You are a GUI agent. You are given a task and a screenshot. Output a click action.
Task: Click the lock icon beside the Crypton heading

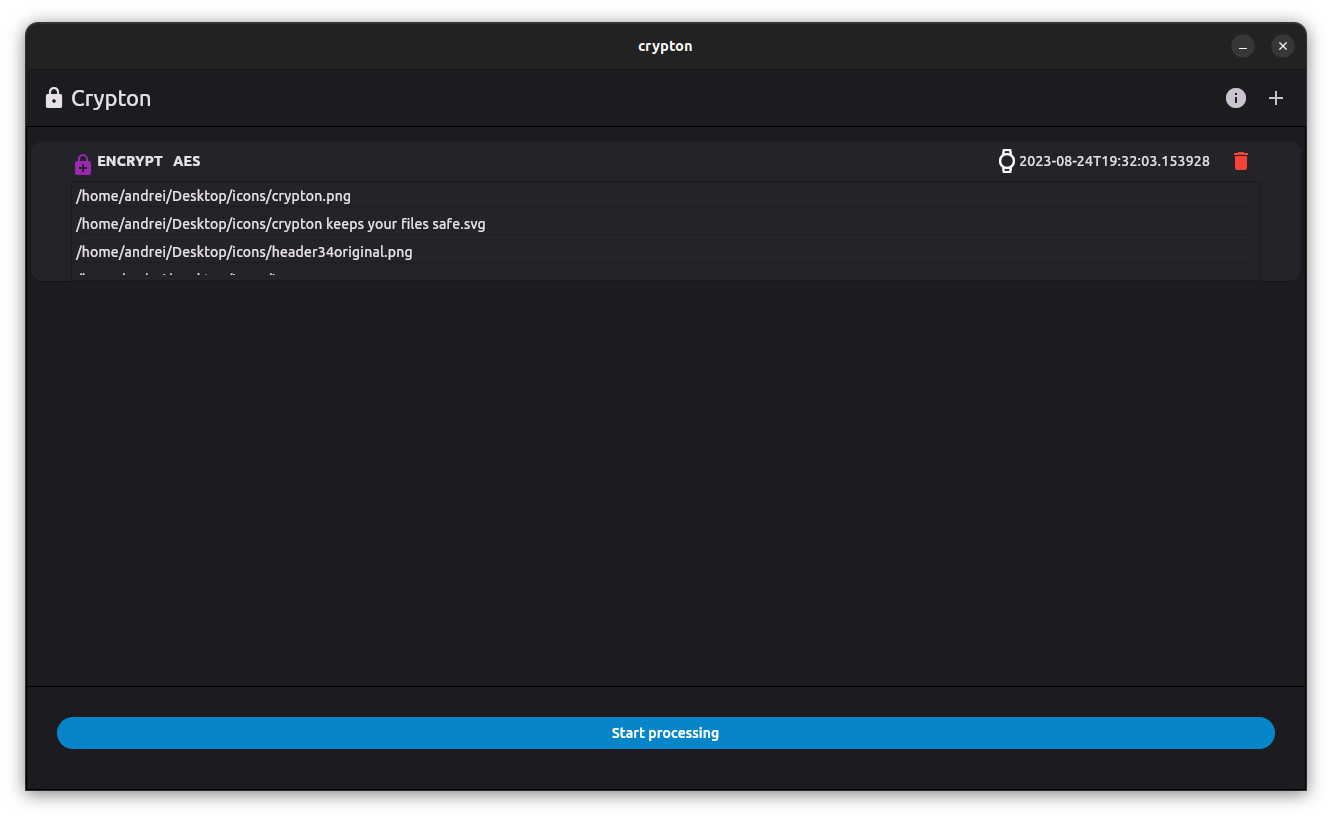tap(53, 97)
